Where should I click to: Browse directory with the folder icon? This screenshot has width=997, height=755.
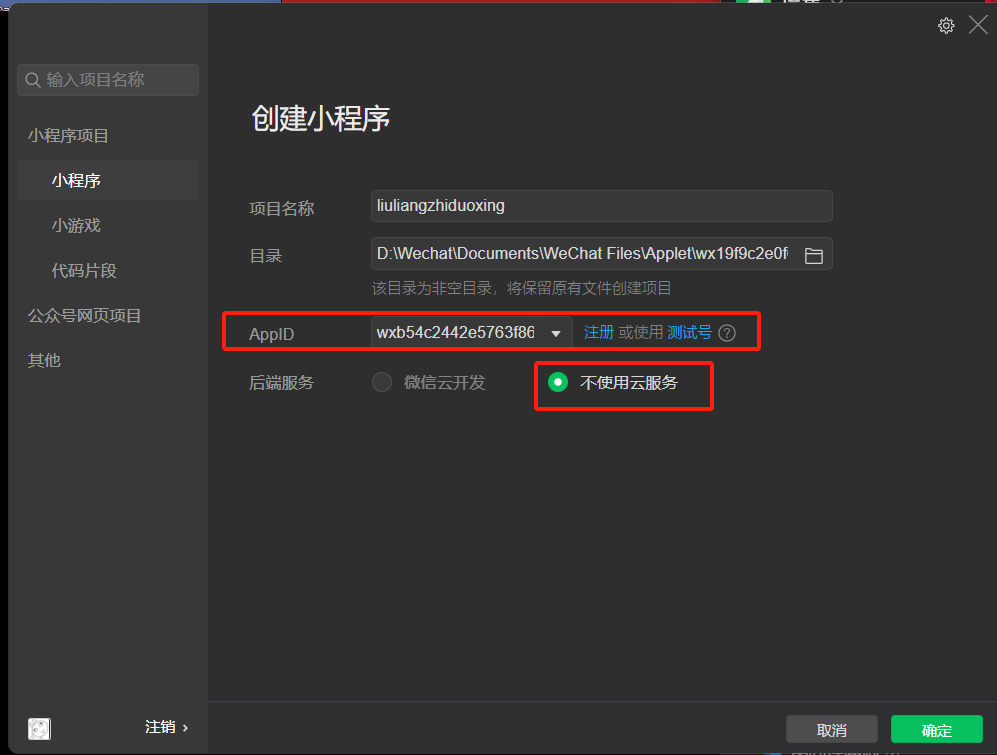(x=814, y=256)
